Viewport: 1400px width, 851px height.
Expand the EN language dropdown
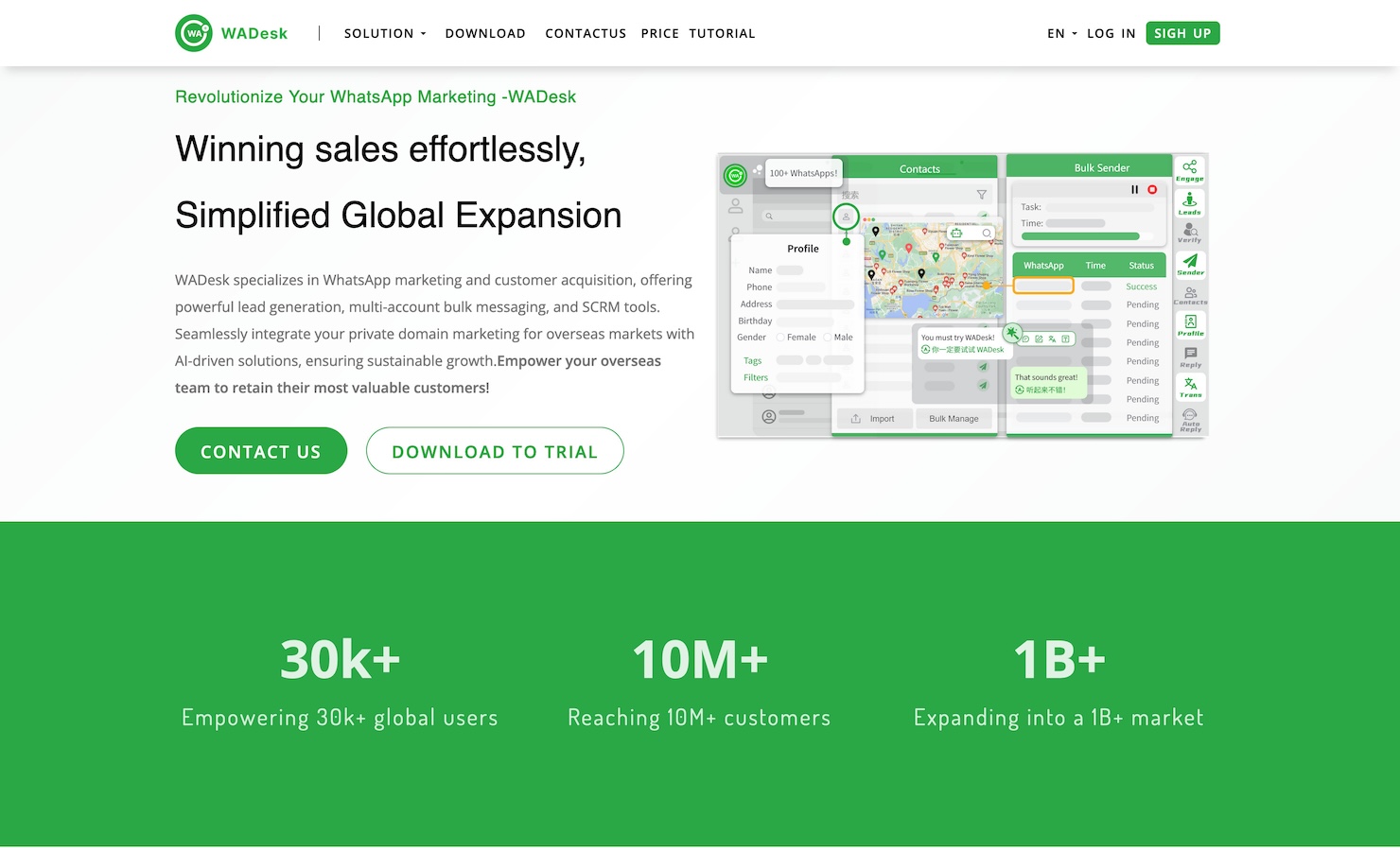click(x=1062, y=33)
